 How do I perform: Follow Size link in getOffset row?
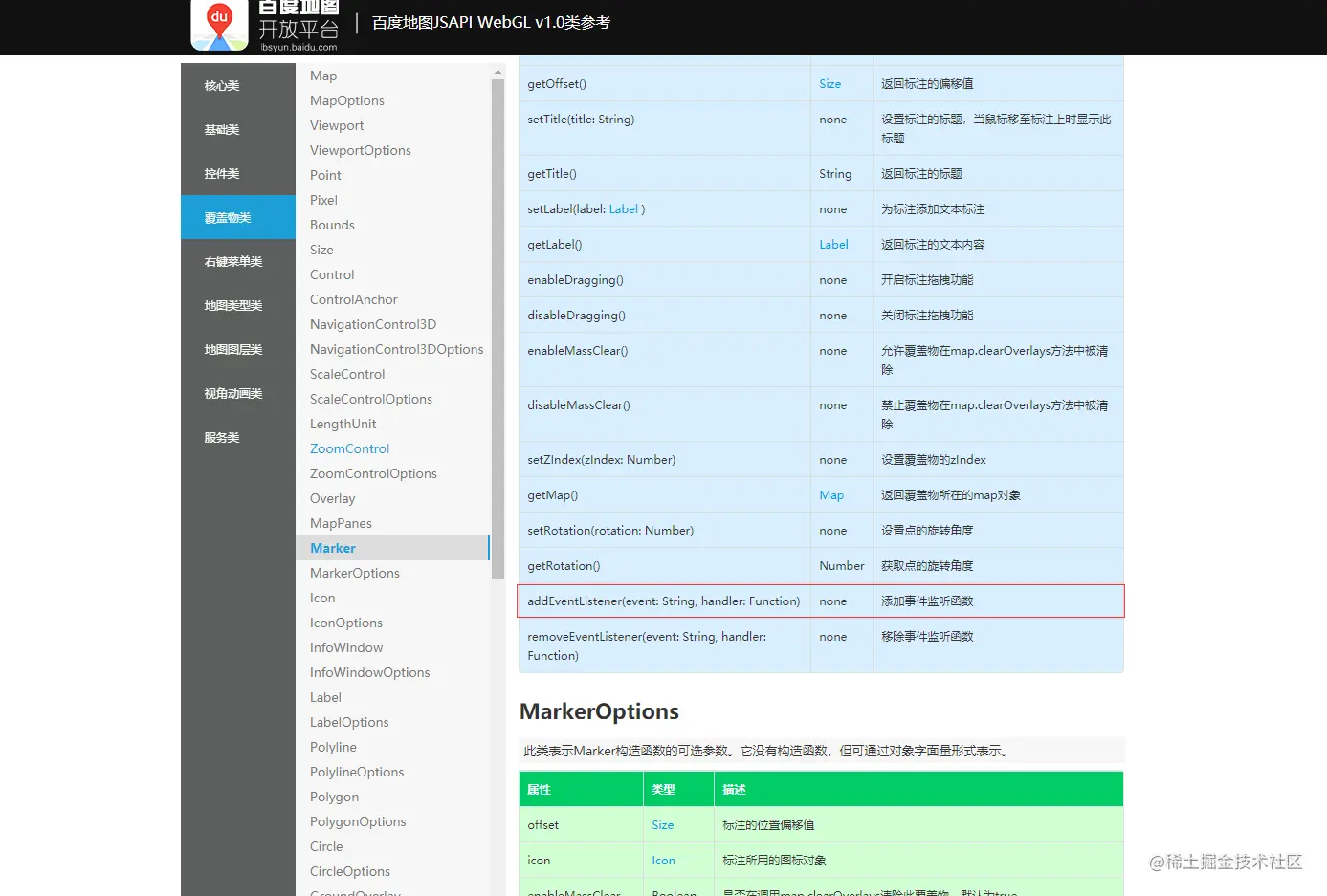pyautogui.click(x=829, y=84)
